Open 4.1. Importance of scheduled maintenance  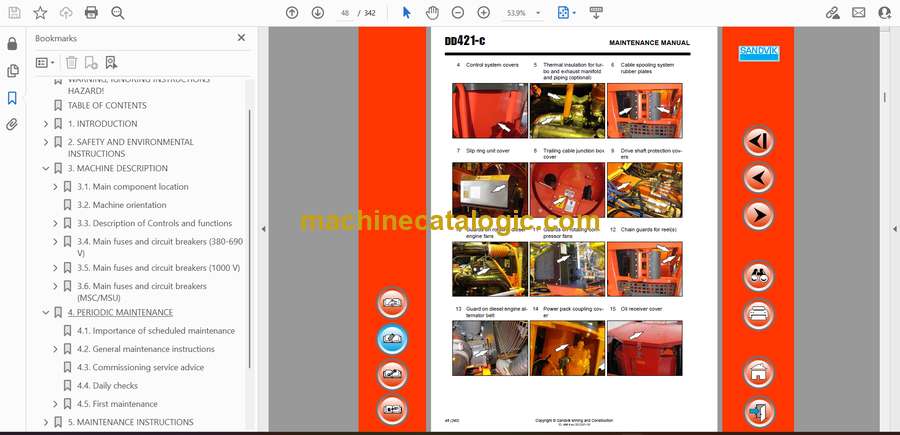(156, 331)
